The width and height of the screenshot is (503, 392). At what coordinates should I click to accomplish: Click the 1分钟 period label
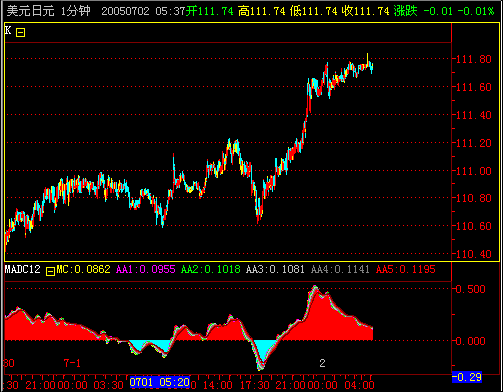[76, 11]
